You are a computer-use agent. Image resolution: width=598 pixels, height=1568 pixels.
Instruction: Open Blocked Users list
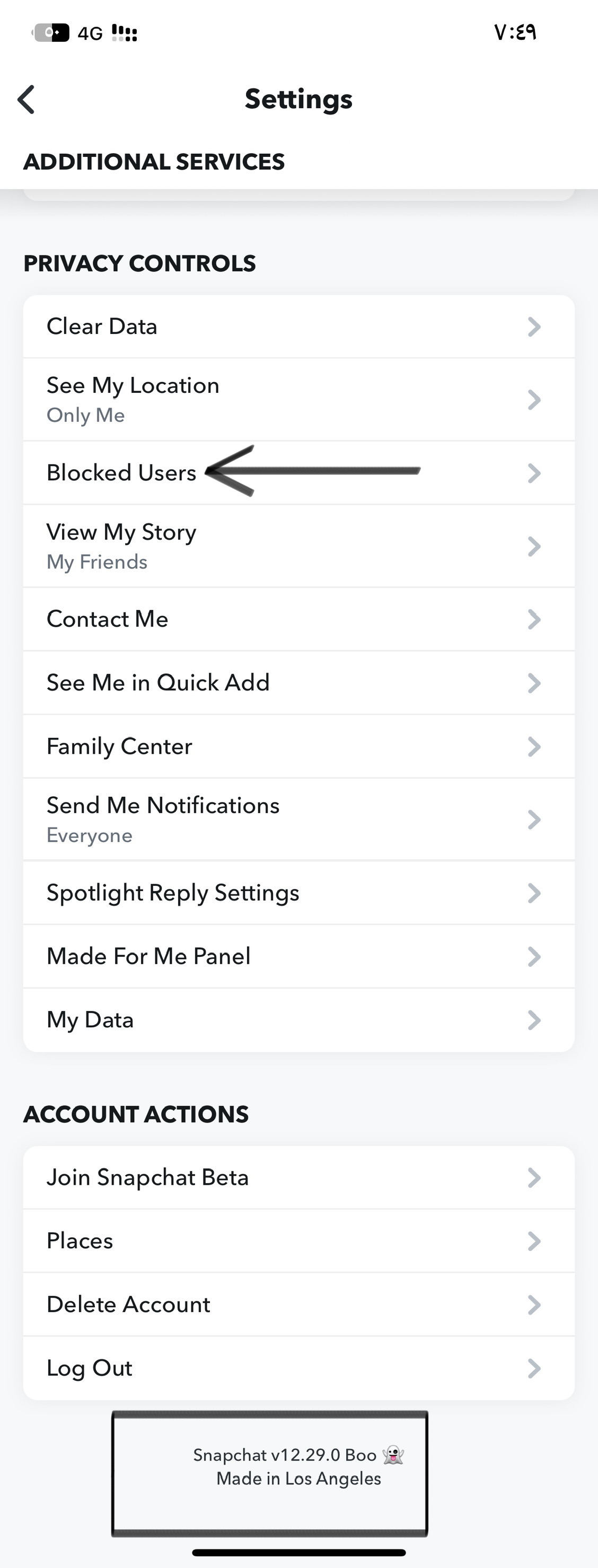[299, 473]
